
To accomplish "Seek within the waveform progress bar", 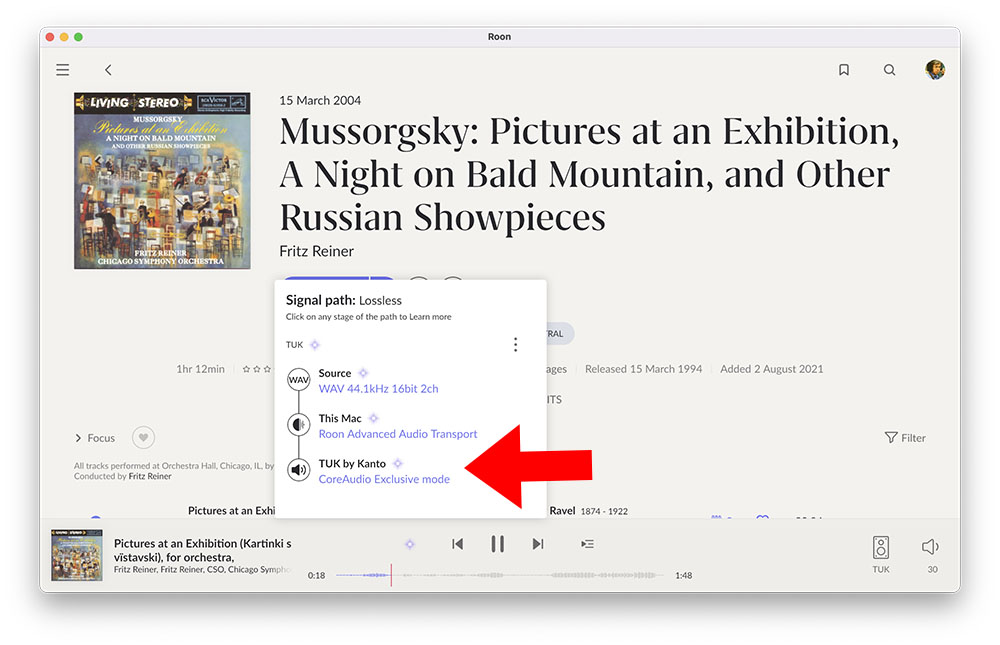I will (x=500, y=575).
